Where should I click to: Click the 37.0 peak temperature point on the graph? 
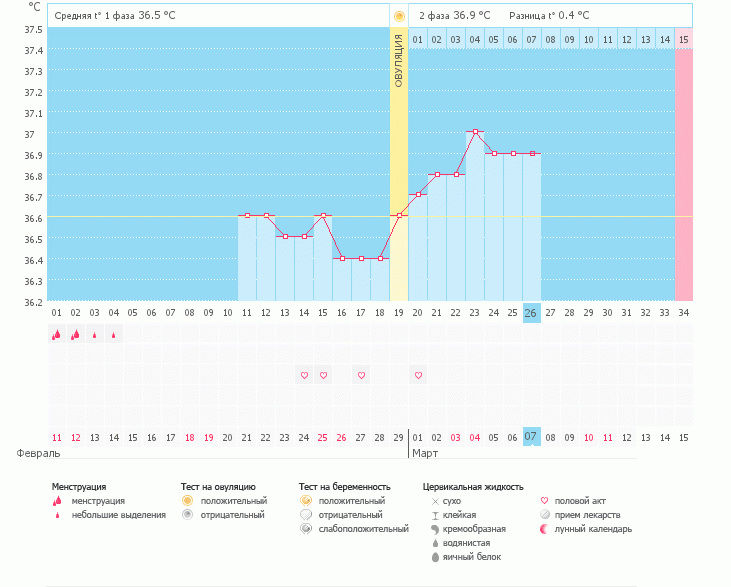(x=476, y=132)
